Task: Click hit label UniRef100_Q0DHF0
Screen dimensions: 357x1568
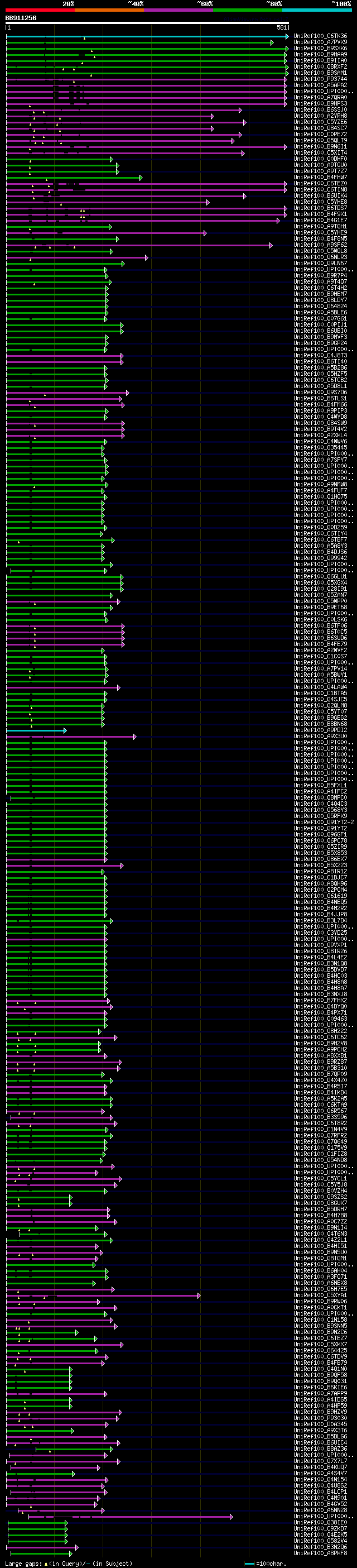Action: (x=321, y=159)
